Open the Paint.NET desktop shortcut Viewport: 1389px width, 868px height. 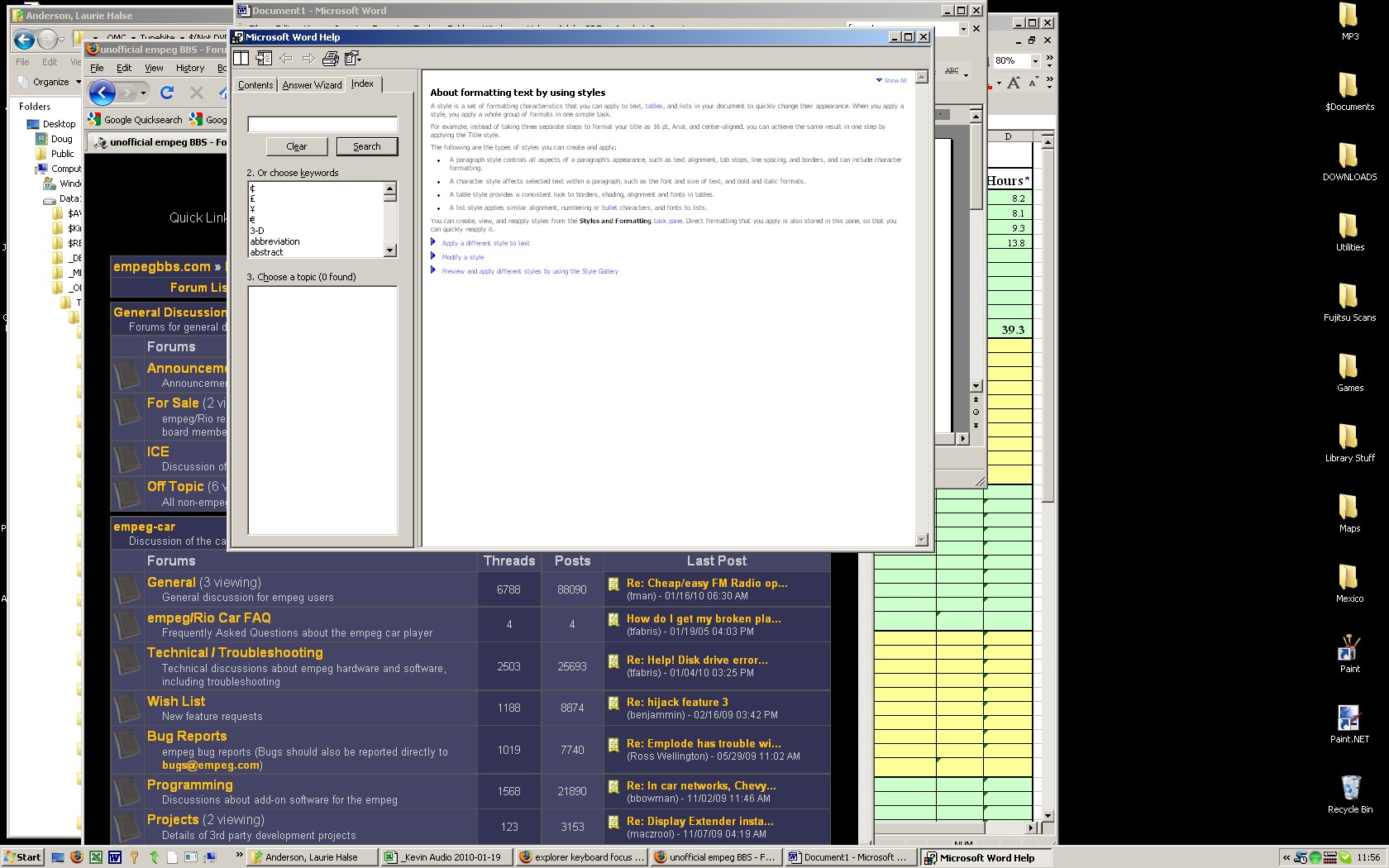1349,724
